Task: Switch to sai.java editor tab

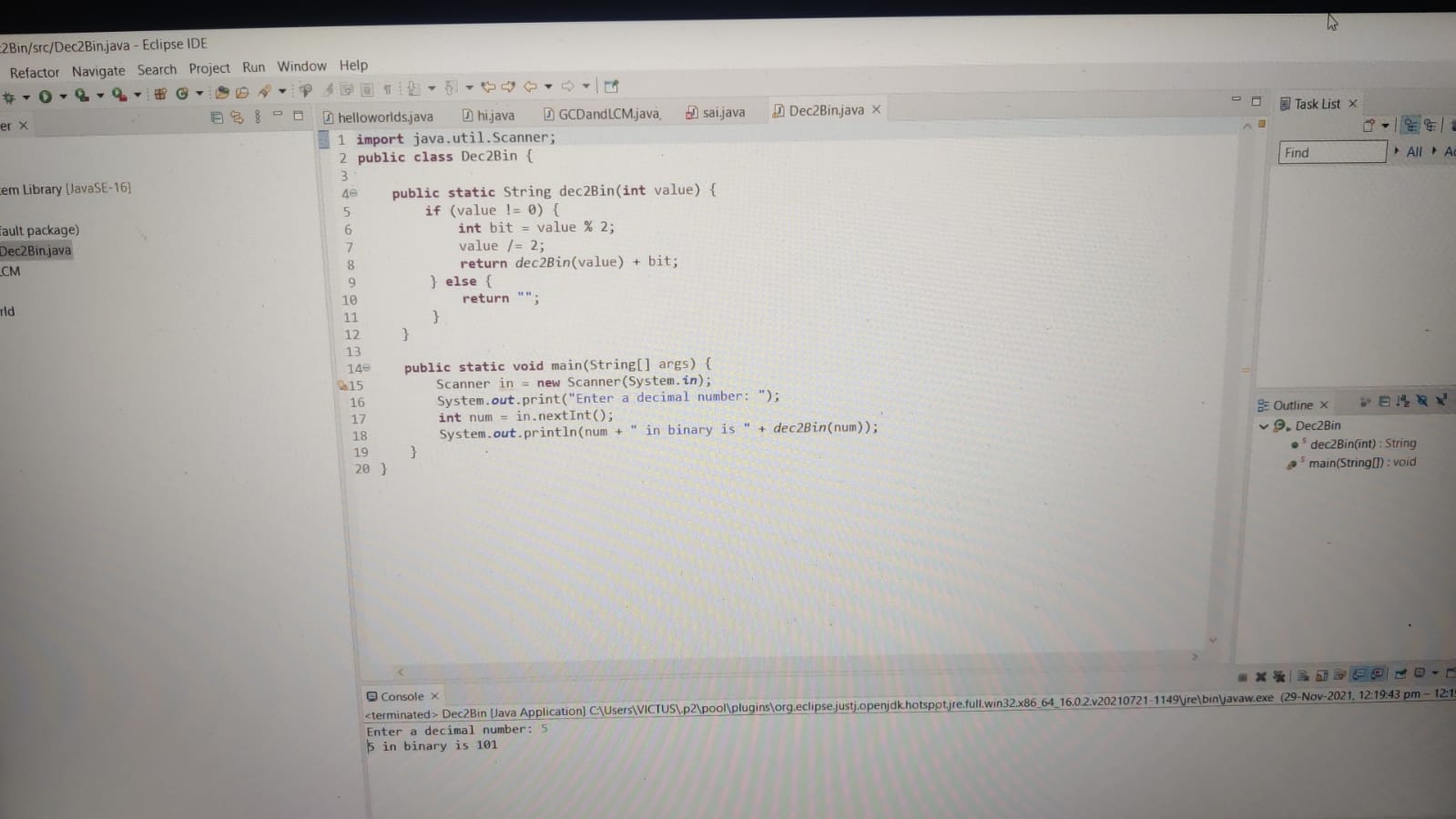Action: (716, 112)
